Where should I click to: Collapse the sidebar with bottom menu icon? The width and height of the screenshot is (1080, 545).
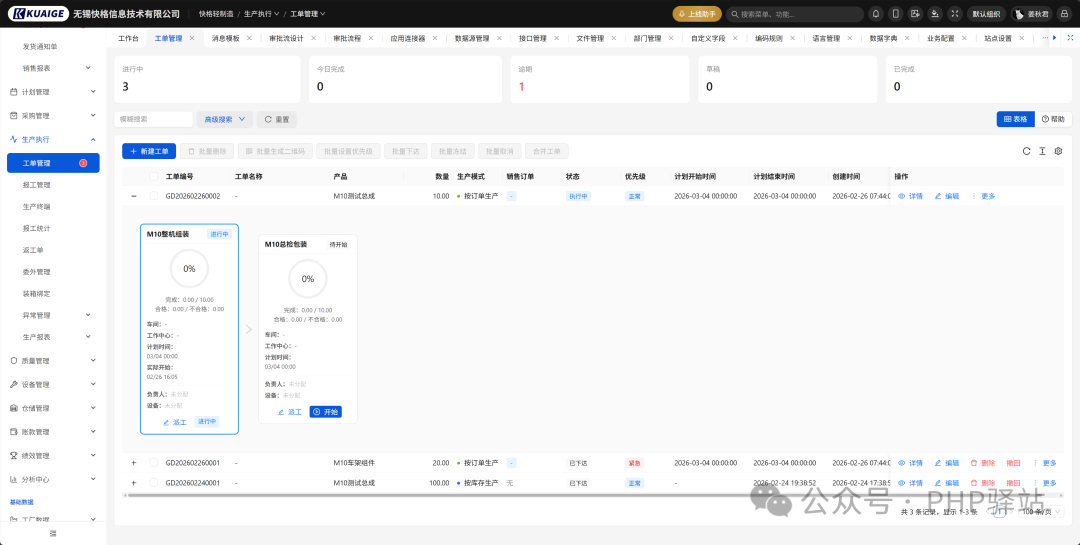coord(53,533)
